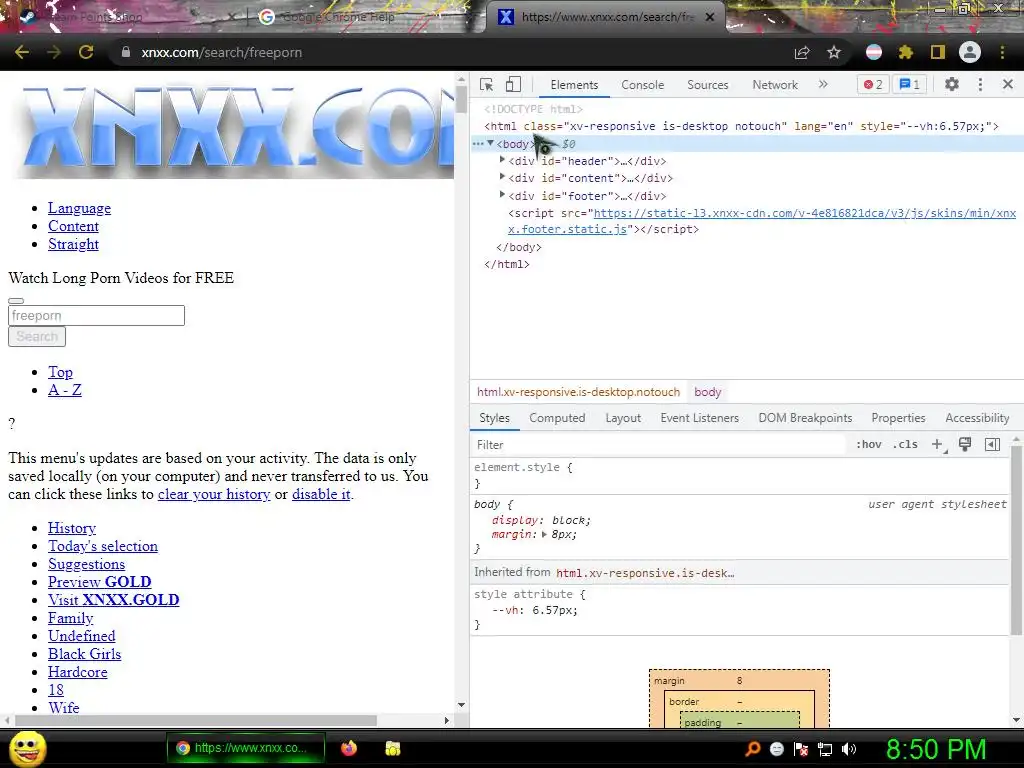Open the smiley start button on taskbar

(27, 749)
